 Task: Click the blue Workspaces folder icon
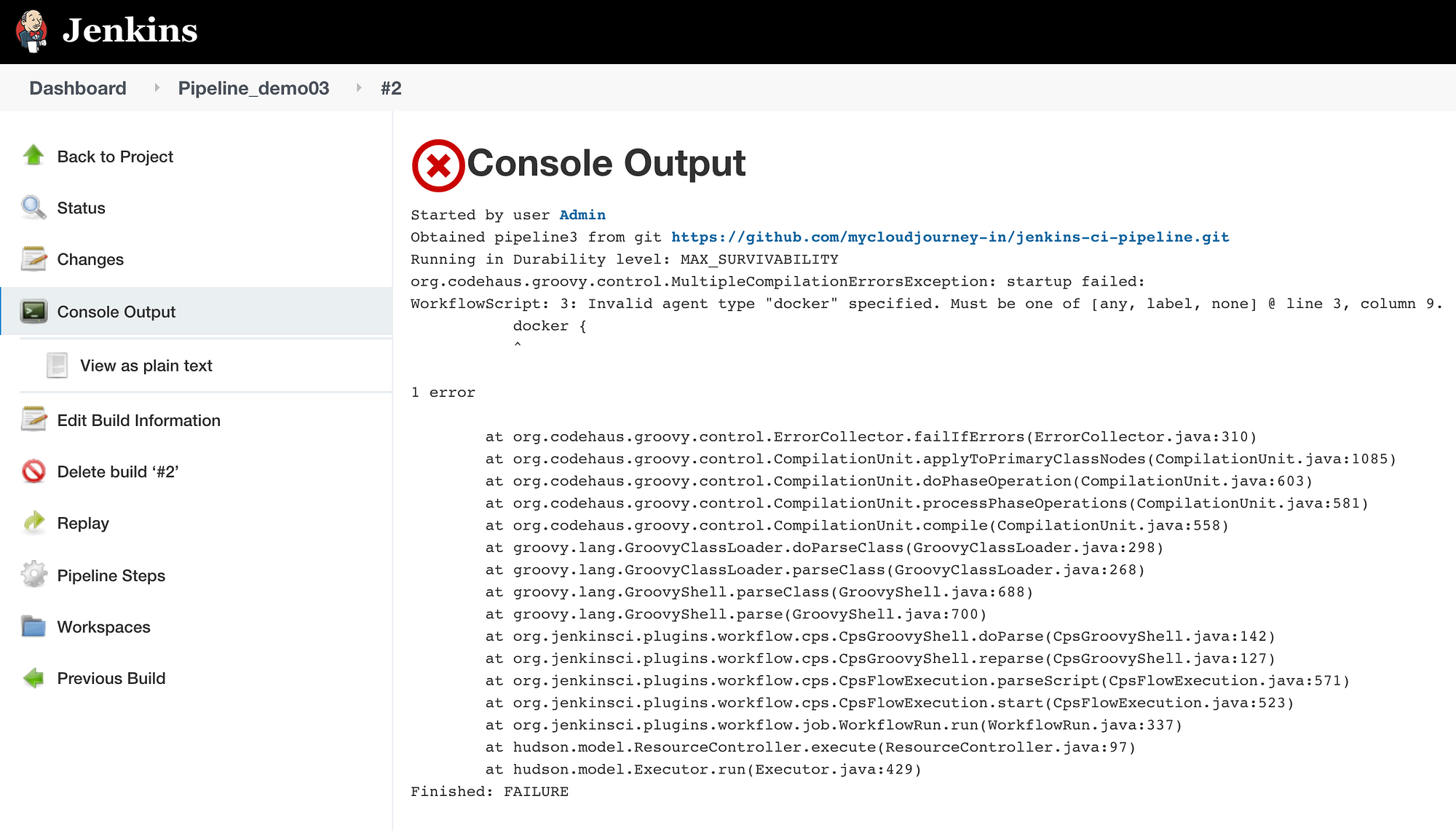coord(33,627)
